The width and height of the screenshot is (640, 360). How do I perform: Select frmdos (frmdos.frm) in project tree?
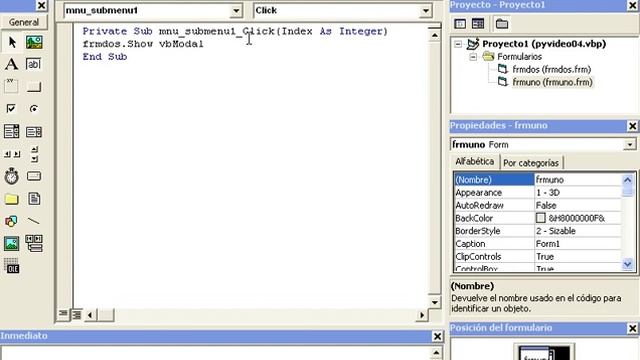[x=551, y=69]
